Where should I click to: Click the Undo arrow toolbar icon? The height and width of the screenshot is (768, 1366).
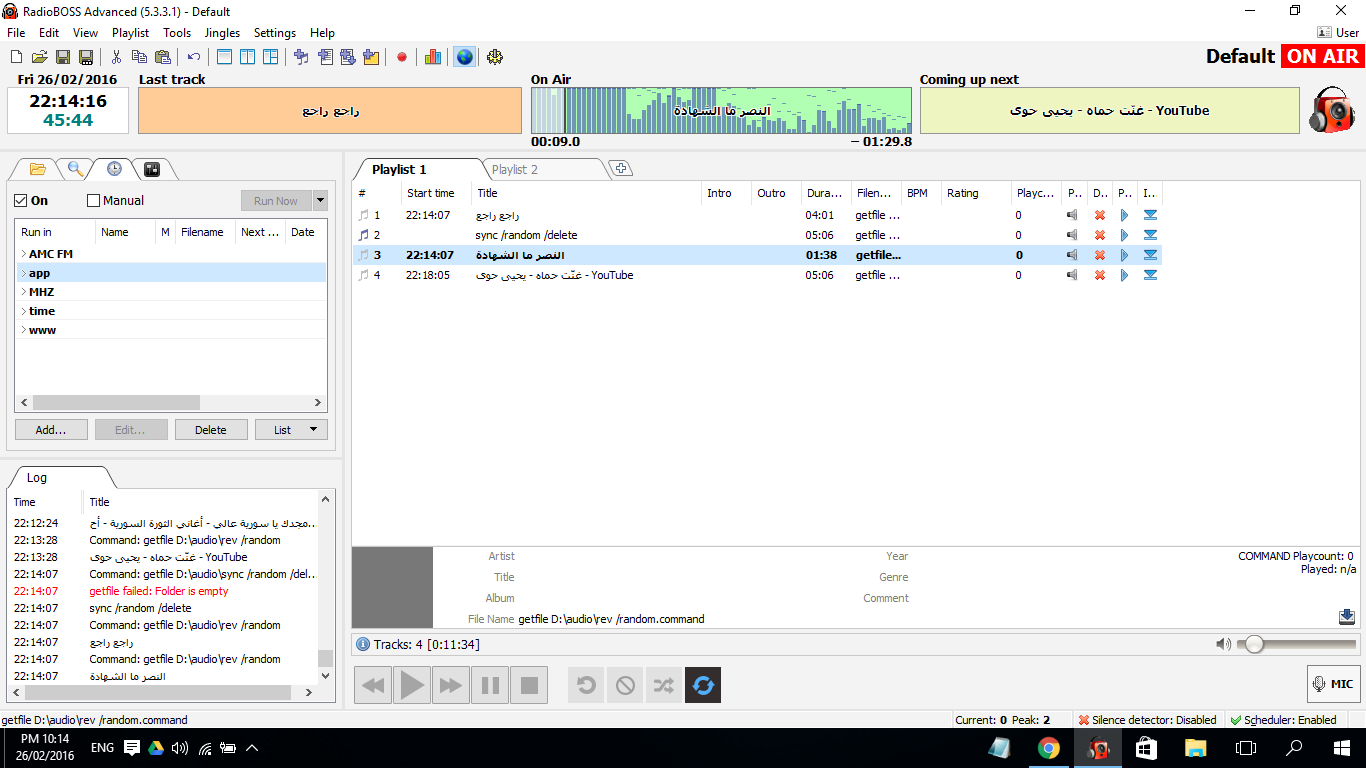(194, 57)
